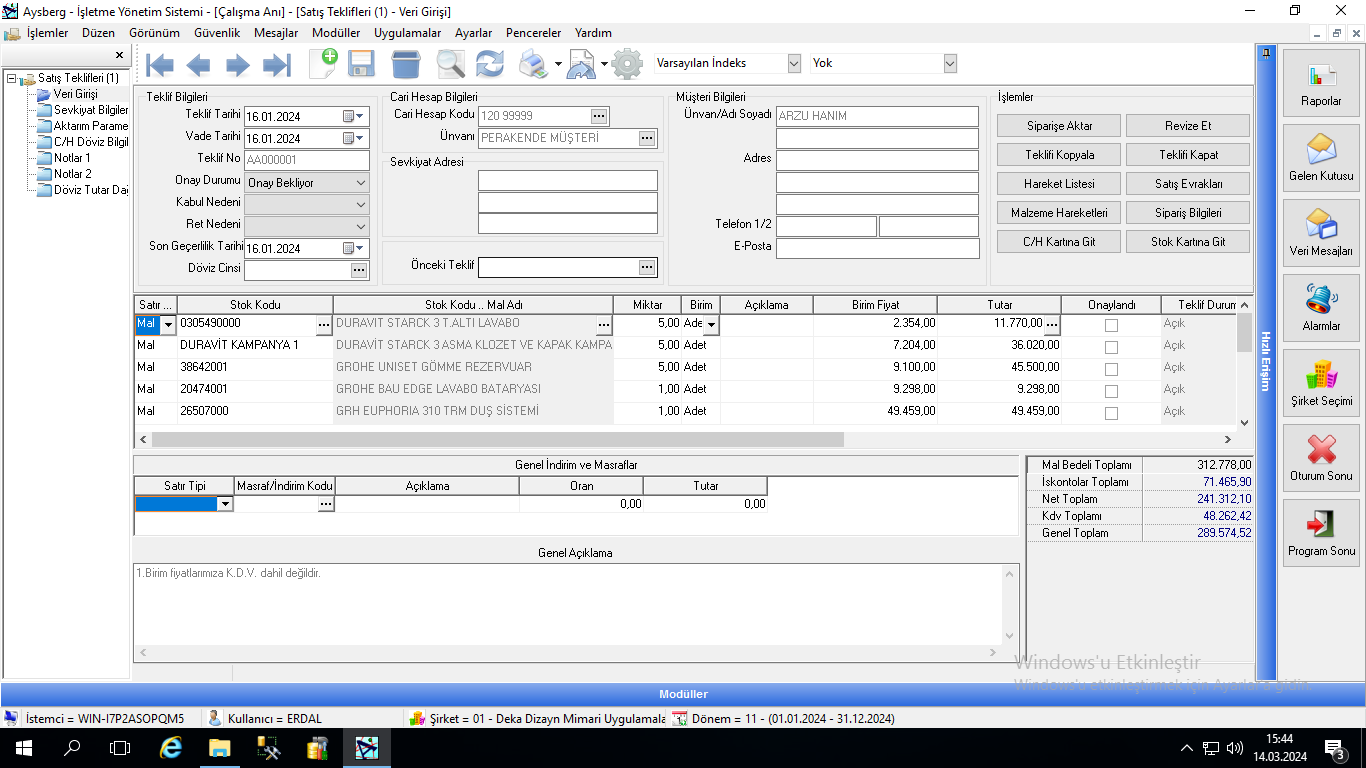Click the delete trash bin toolbar icon
The image size is (1366, 768).
point(405,64)
